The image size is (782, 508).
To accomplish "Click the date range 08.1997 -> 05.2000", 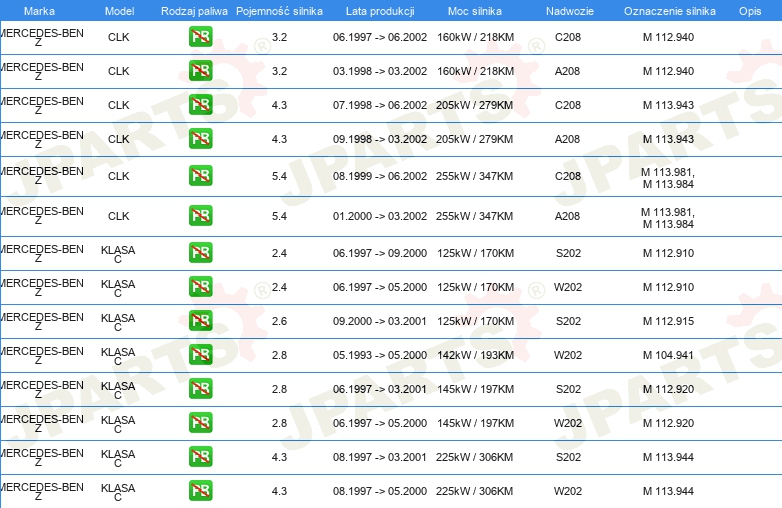I will (380, 491).
